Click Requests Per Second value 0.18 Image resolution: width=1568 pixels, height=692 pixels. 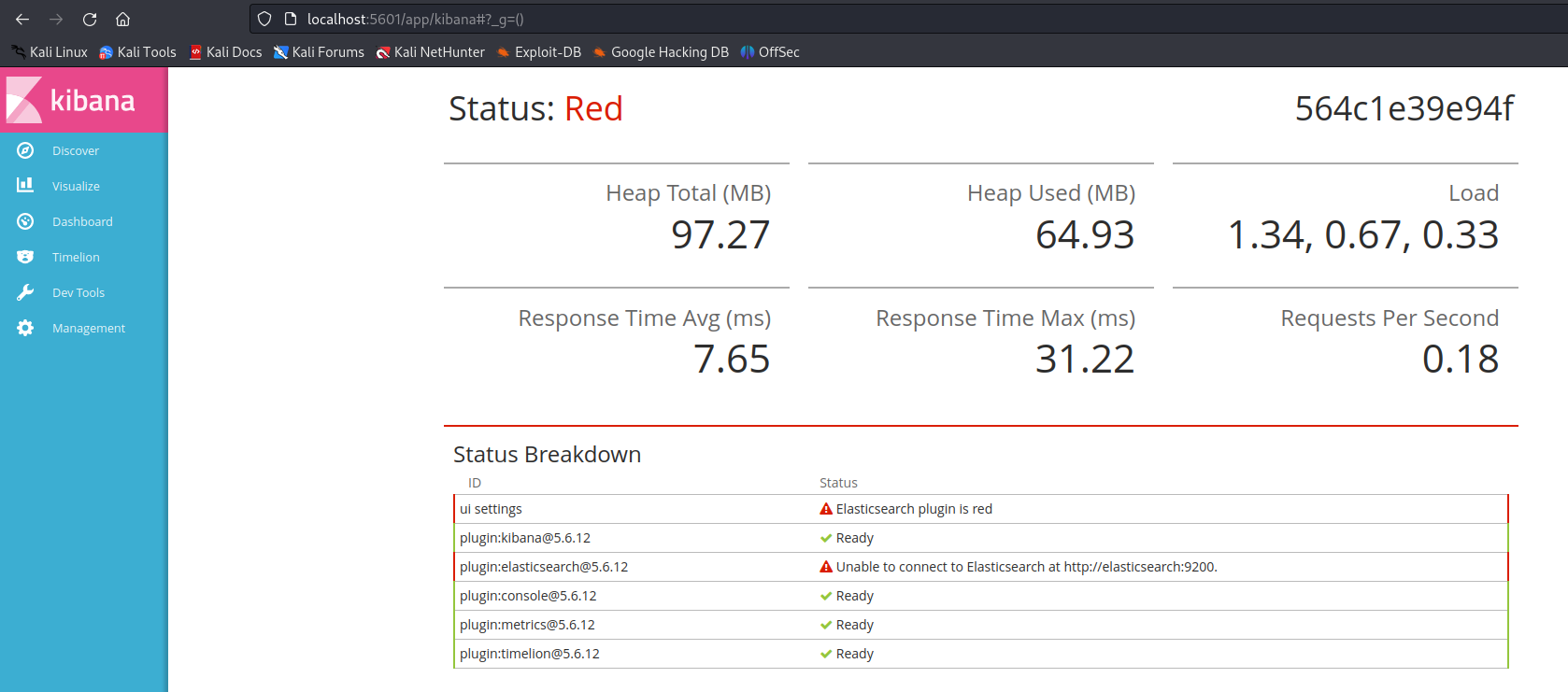(1461, 359)
